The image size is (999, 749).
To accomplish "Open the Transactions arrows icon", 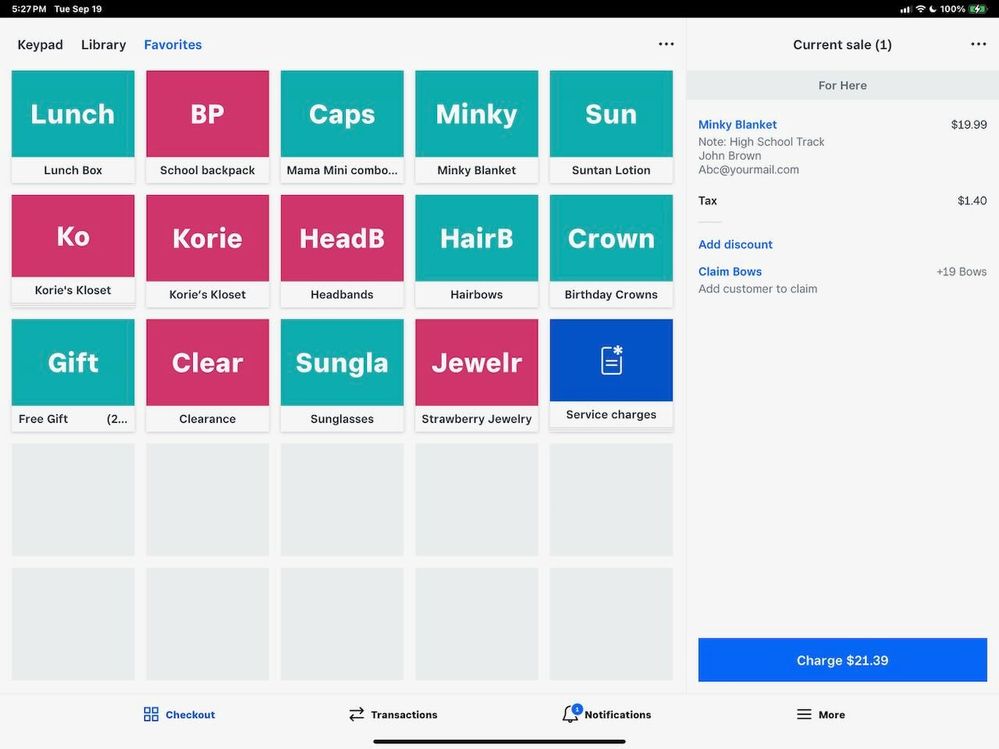I will (x=356, y=714).
